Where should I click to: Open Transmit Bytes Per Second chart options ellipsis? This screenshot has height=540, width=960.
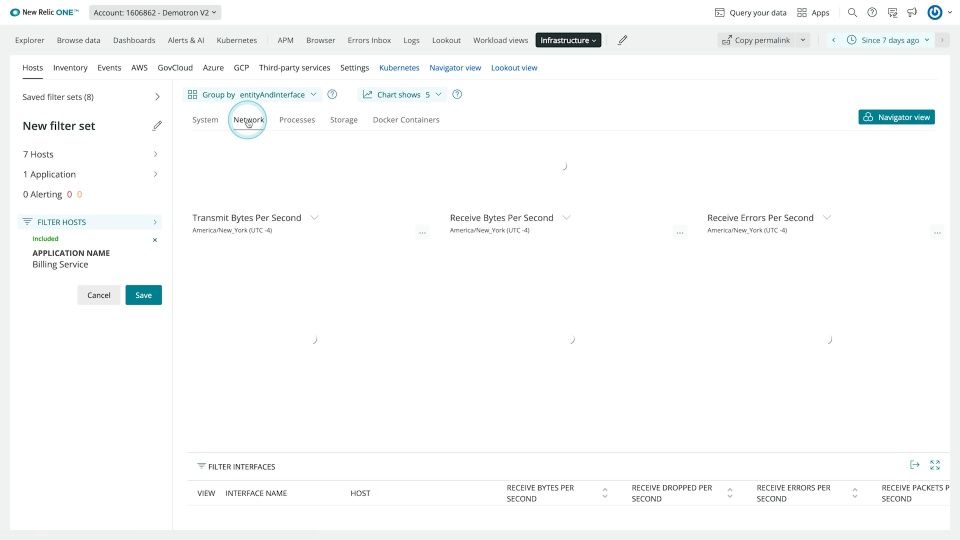coord(422,233)
